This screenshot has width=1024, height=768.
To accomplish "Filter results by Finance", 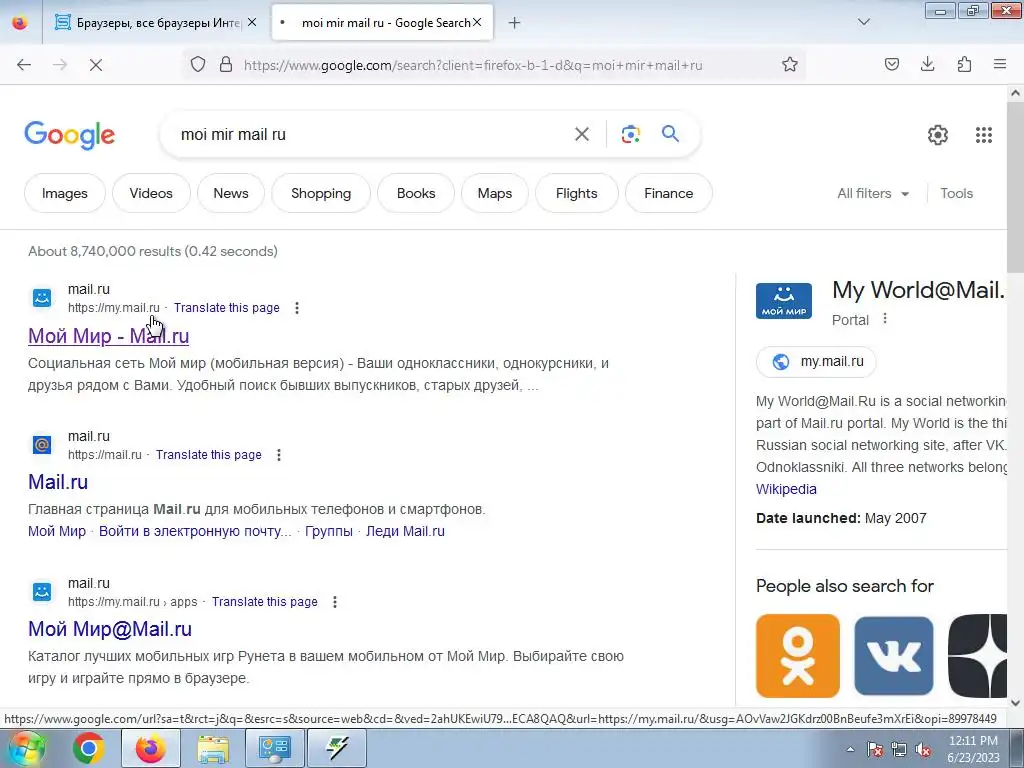I will 669,193.
